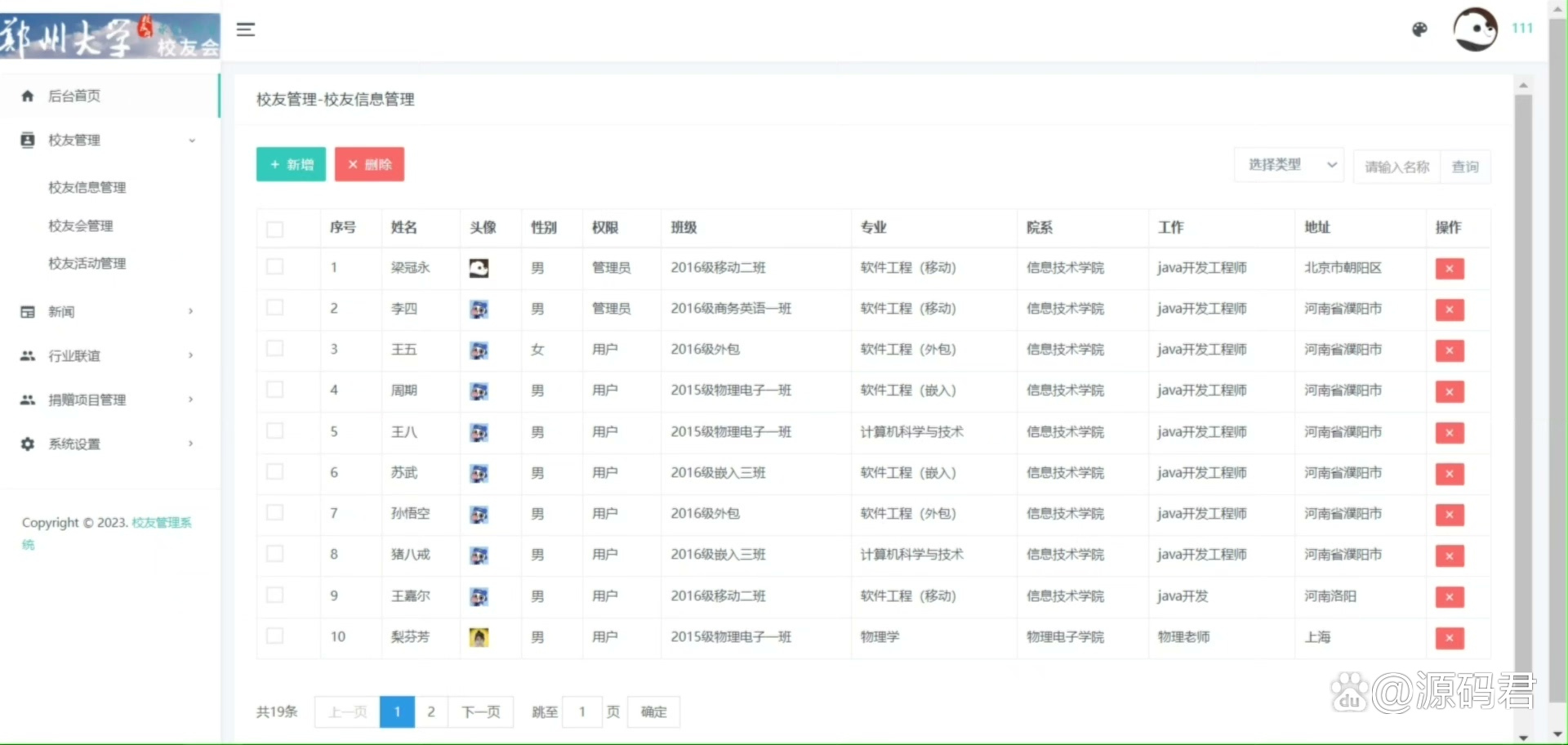1568x745 pixels.
Task: Click the 系统设置 gear icon
Action: tap(28, 444)
